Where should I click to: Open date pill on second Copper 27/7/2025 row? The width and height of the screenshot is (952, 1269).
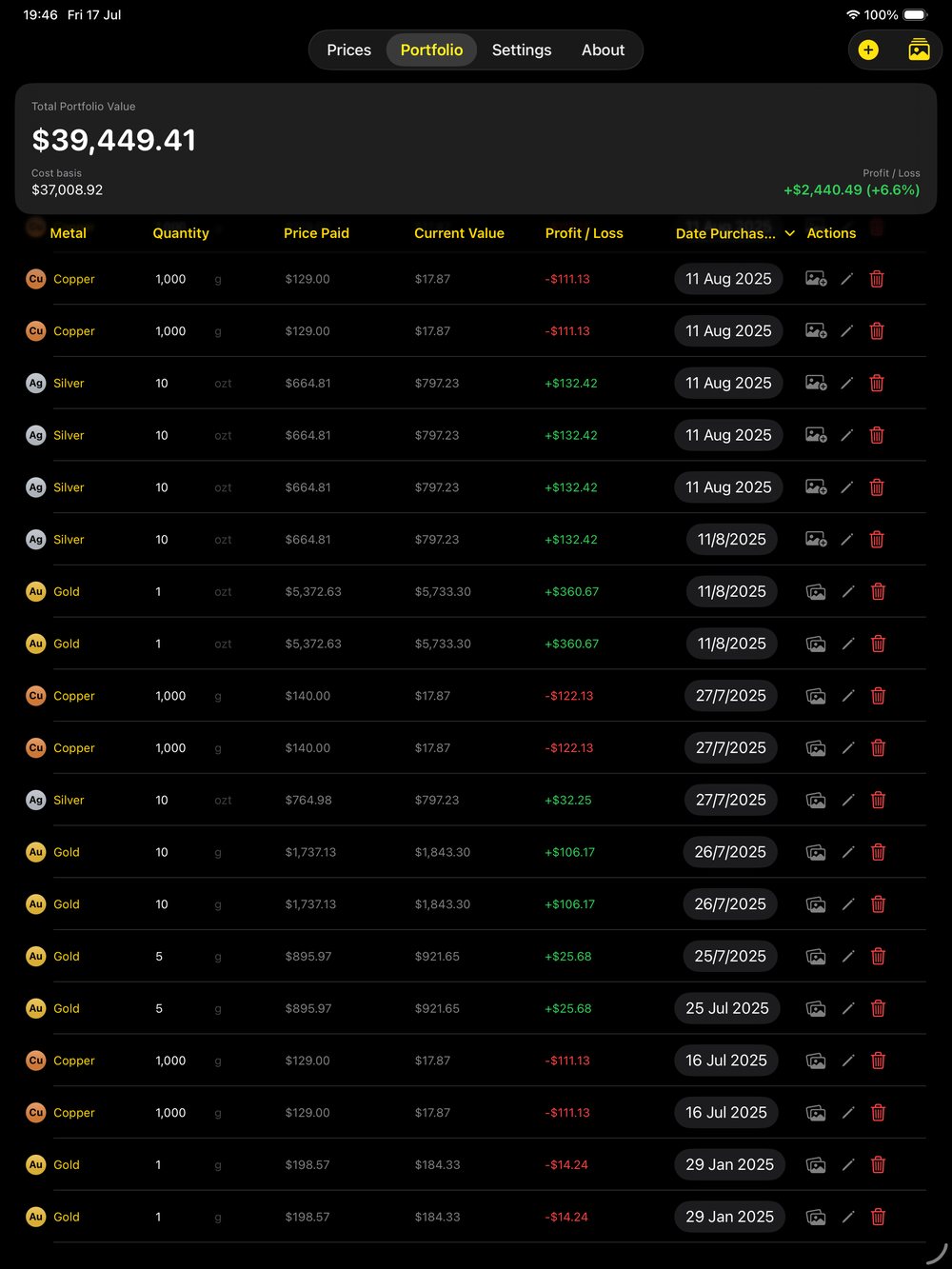[730, 747]
